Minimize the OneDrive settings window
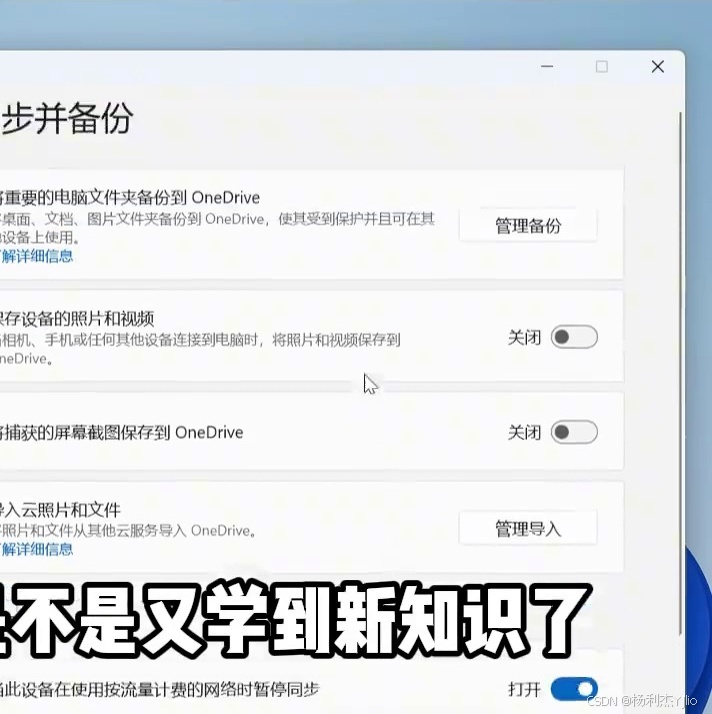Viewport: 712px width, 714px height. [547, 67]
